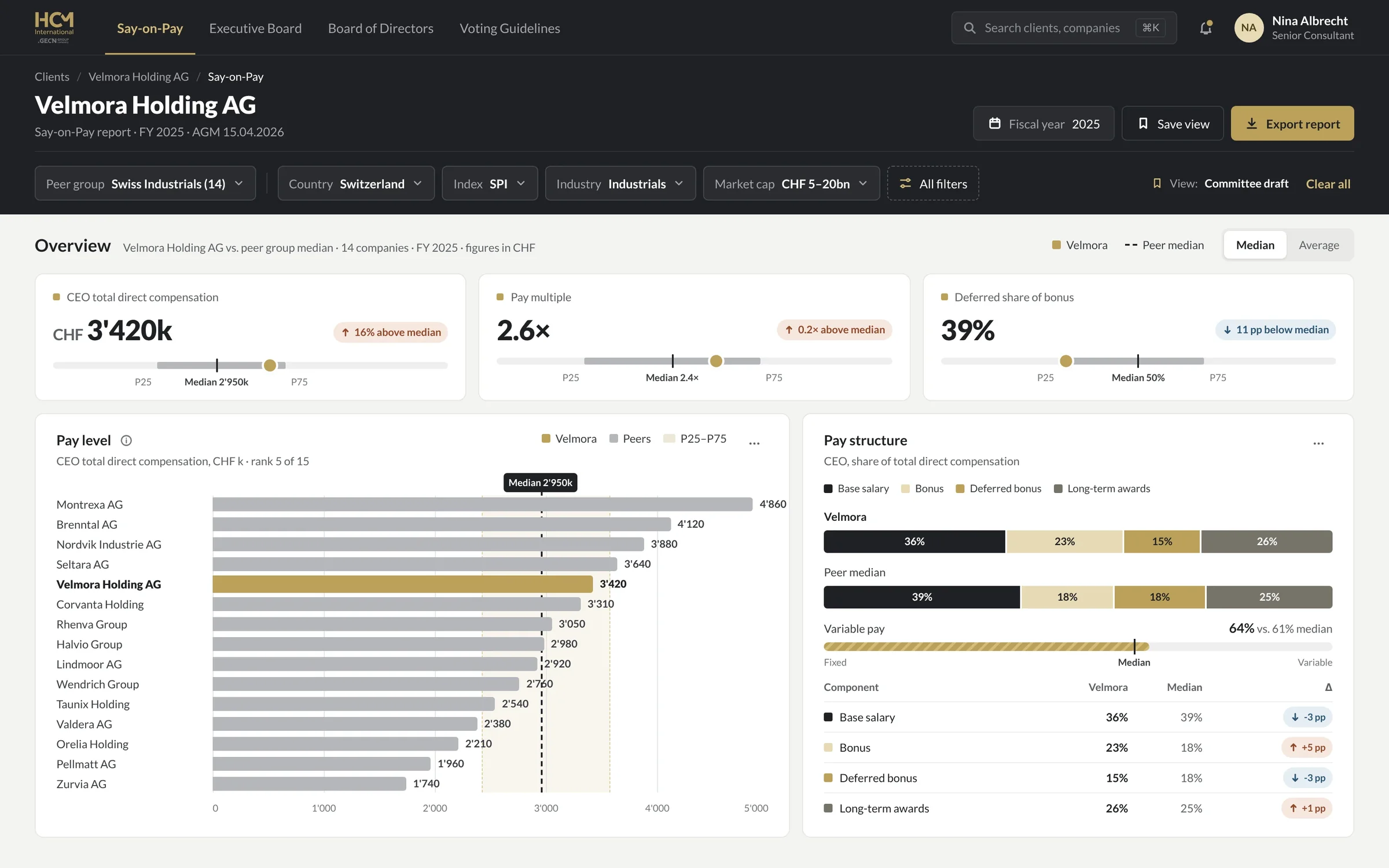Screen dimensions: 1389x868
Task: Click the Montrexa AG row label
Action: (x=90, y=505)
